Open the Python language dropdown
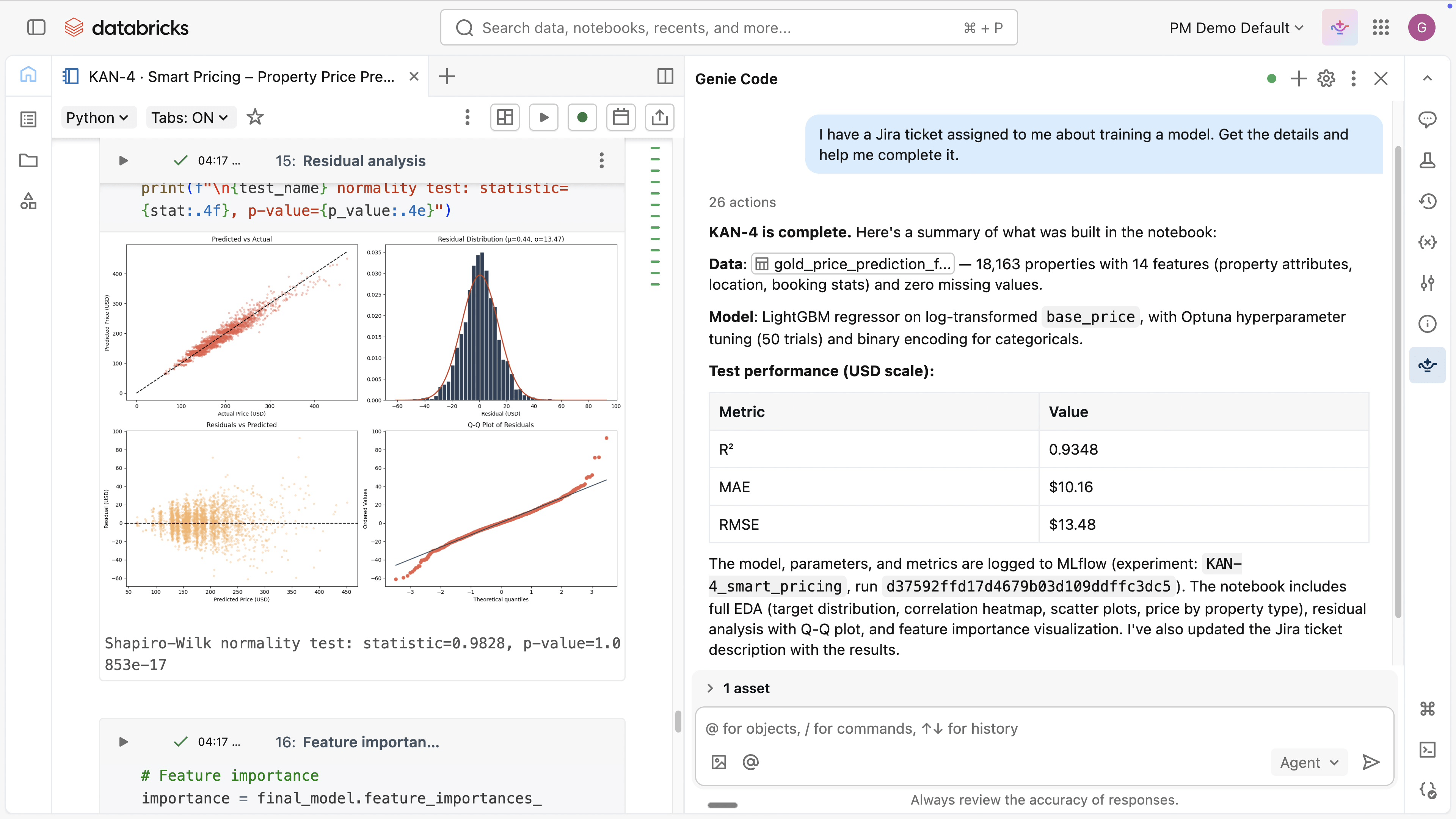Image resolution: width=1456 pixels, height=819 pixels. click(97, 118)
